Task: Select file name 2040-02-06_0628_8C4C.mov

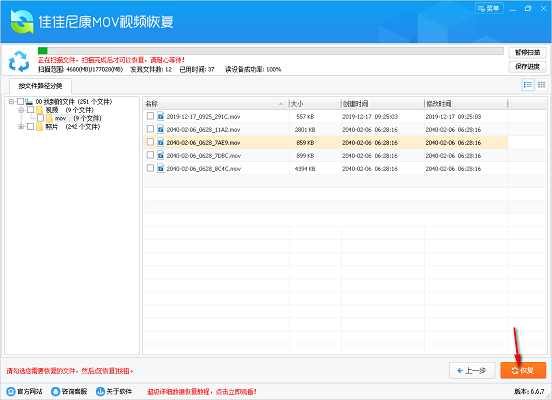Action: pyautogui.click(x=203, y=169)
